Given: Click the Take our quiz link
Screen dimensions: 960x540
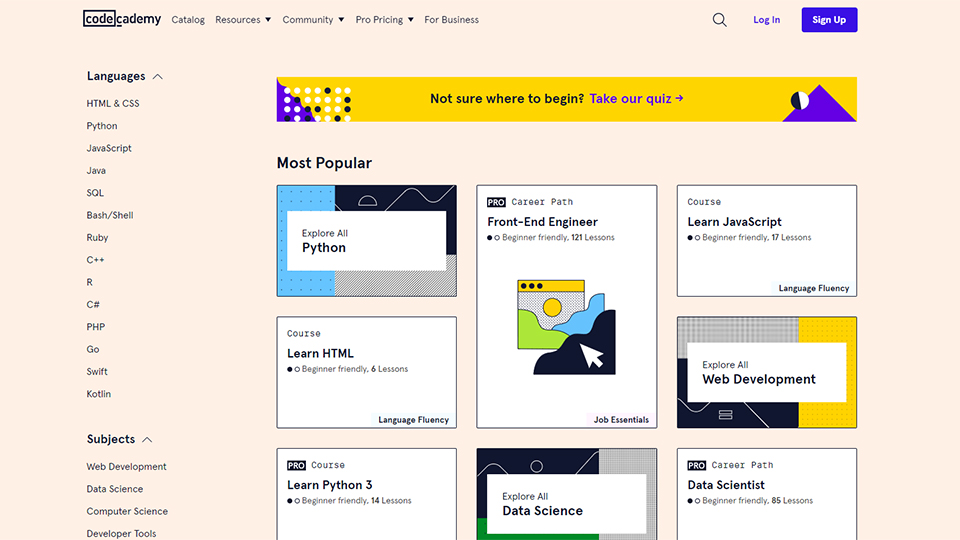Looking at the screenshot, I should click(636, 99).
